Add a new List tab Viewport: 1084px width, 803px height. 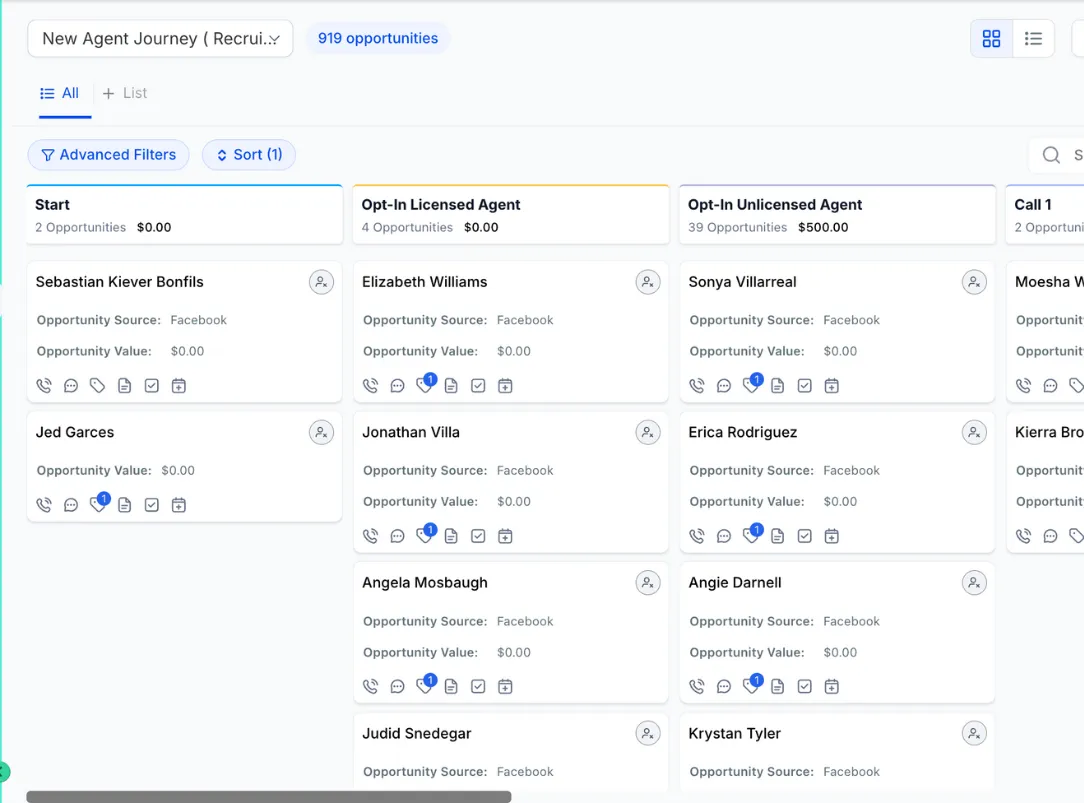click(125, 93)
